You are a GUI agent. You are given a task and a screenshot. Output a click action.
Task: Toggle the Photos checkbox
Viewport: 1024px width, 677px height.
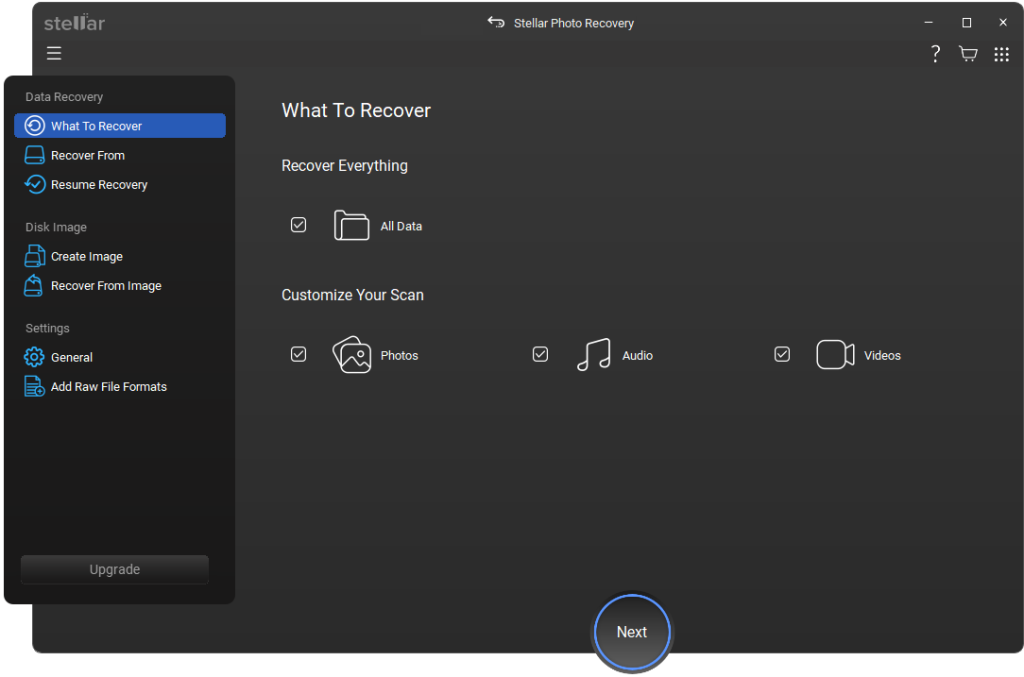[298, 354]
